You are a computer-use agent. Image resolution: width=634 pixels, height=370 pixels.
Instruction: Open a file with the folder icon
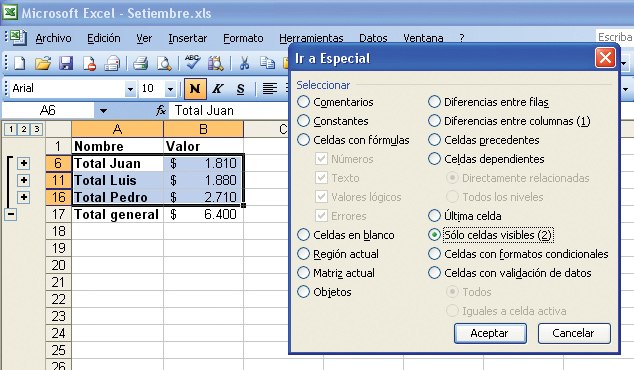click(x=42, y=63)
